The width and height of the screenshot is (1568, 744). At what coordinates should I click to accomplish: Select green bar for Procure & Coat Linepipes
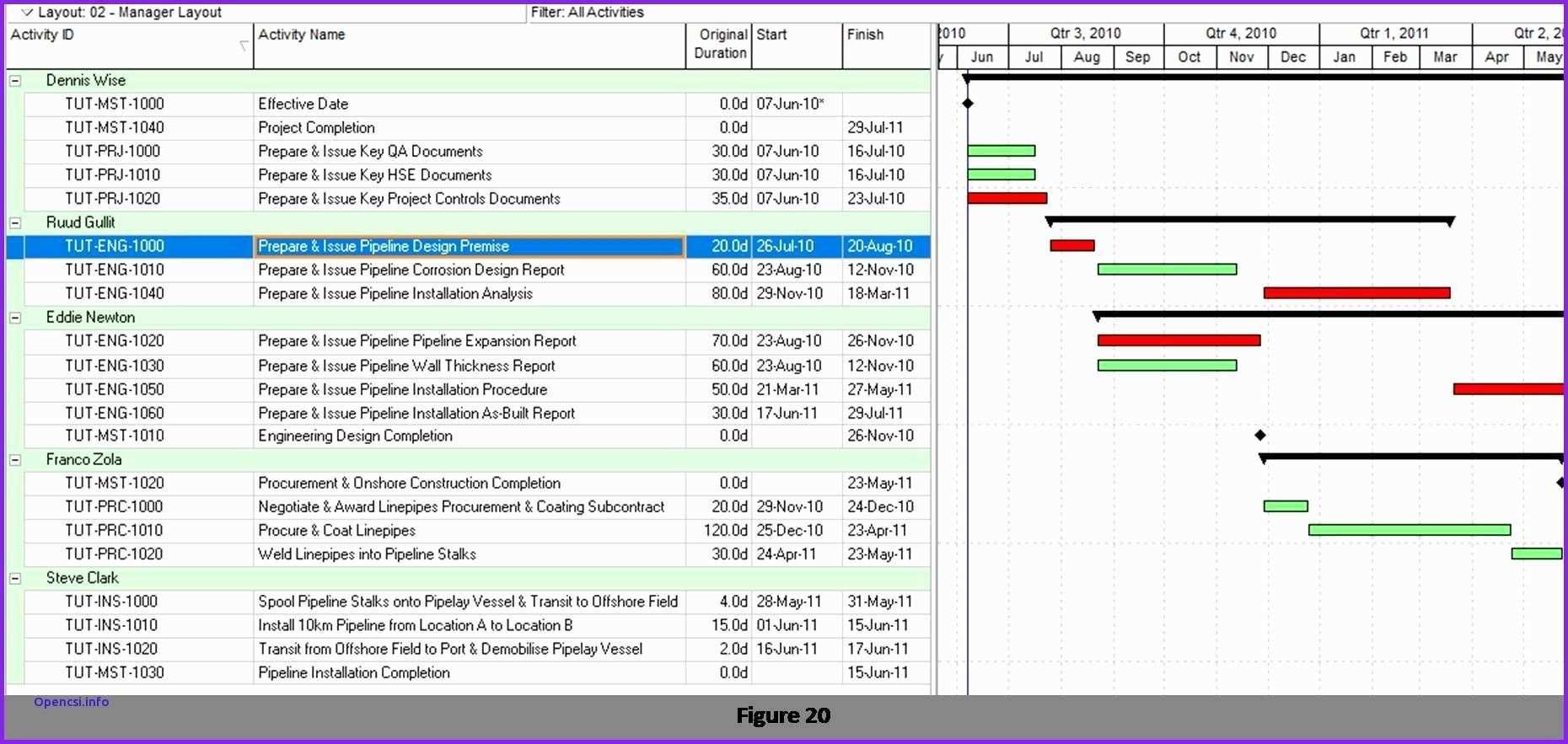1409,530
